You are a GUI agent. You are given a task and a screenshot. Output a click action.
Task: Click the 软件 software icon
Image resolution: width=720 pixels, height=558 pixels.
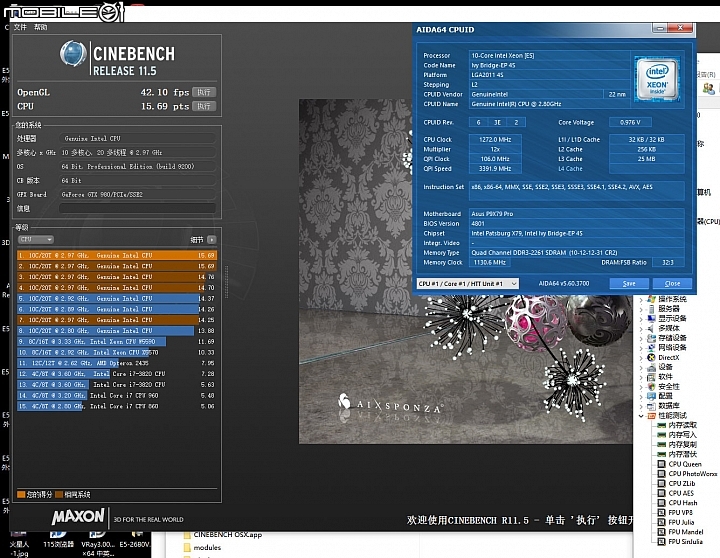[651, 377]
